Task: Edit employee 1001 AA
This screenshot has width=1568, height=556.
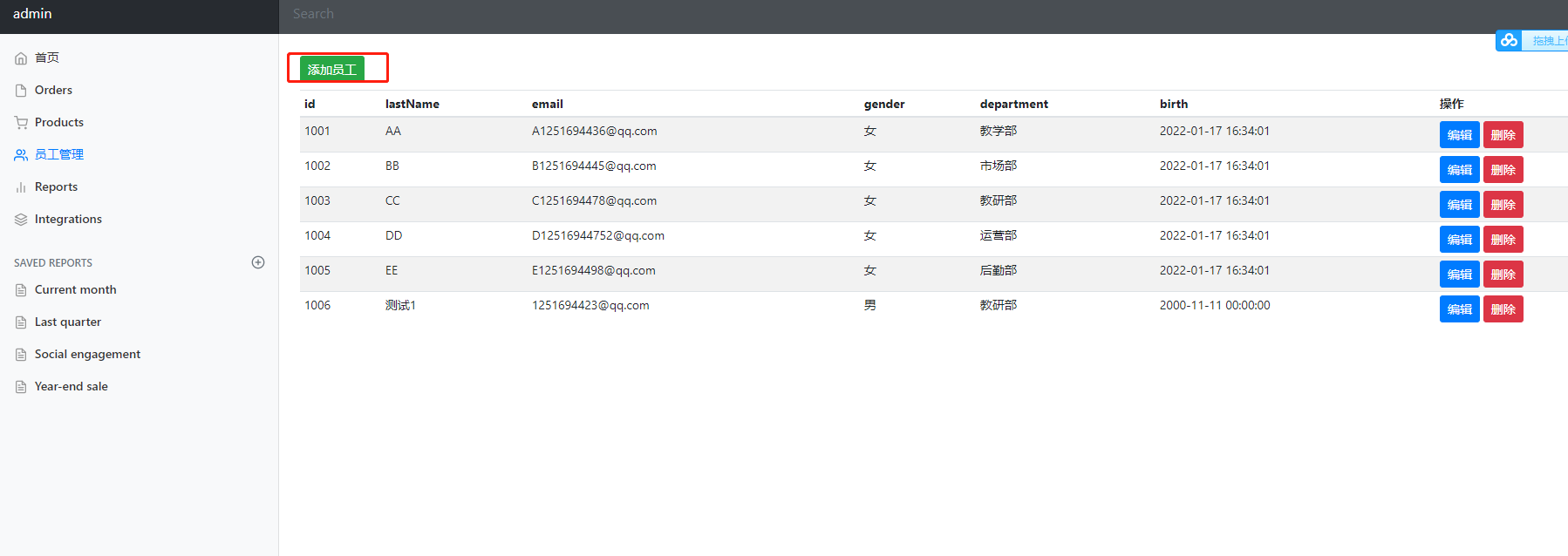Action: point(1459,135)
